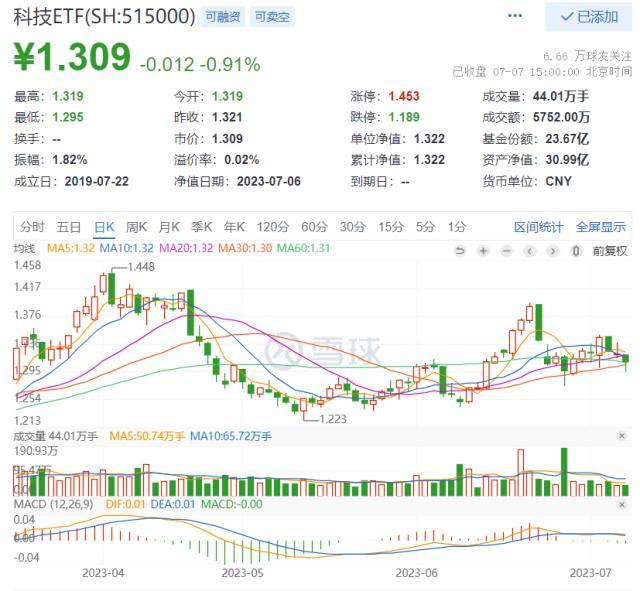
Task: Switch to the 1分 interval tab
Action: (457, 227)
